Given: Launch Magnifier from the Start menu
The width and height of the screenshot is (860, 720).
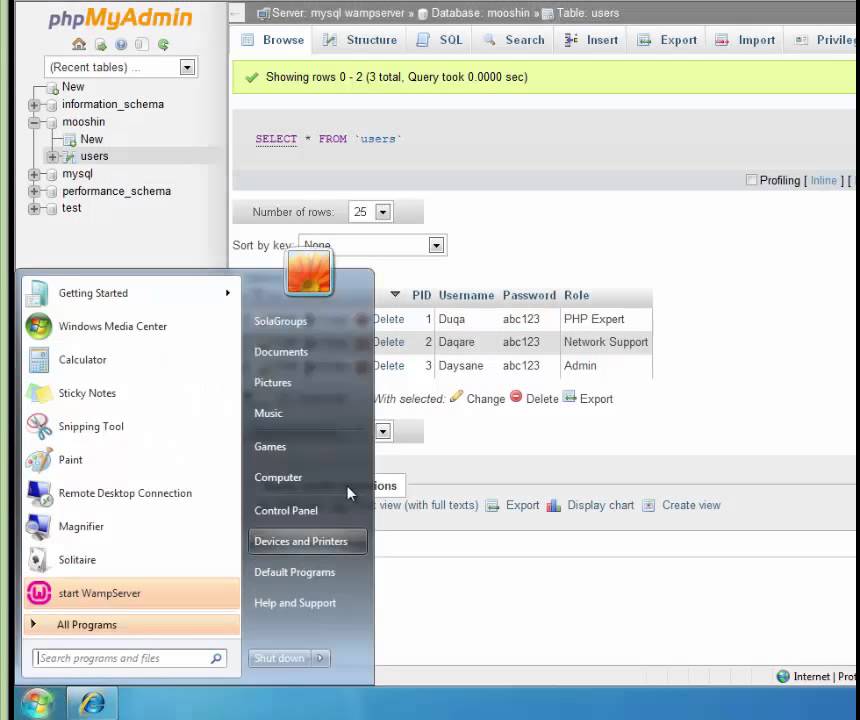Looking at the screenshot, I should tap(132, 527).
